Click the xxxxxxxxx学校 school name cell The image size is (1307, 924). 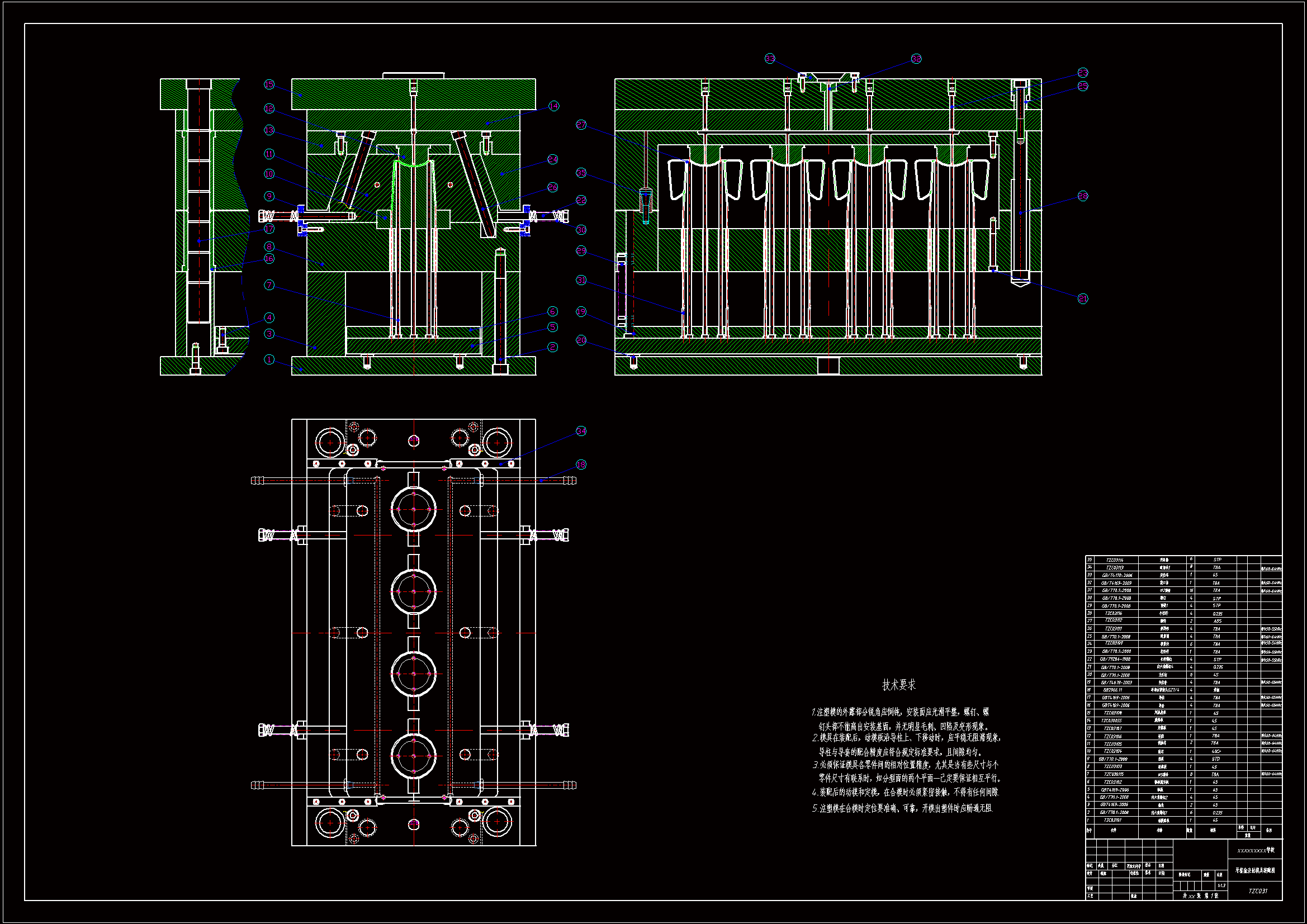tap(1255, 850)
